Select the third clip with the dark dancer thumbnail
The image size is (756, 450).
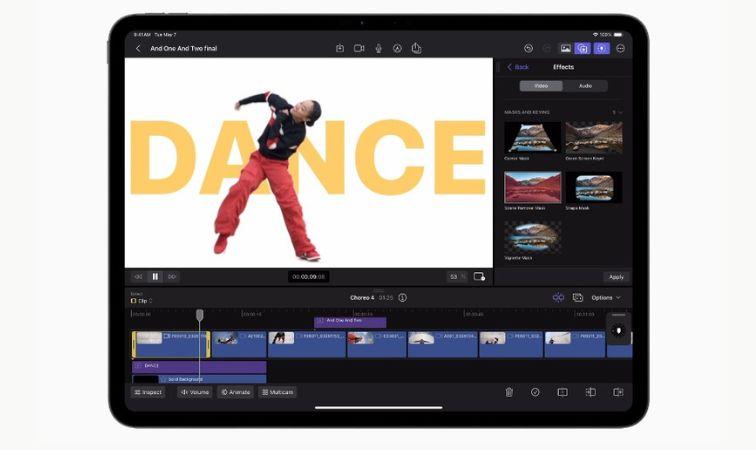pos(307,344)
